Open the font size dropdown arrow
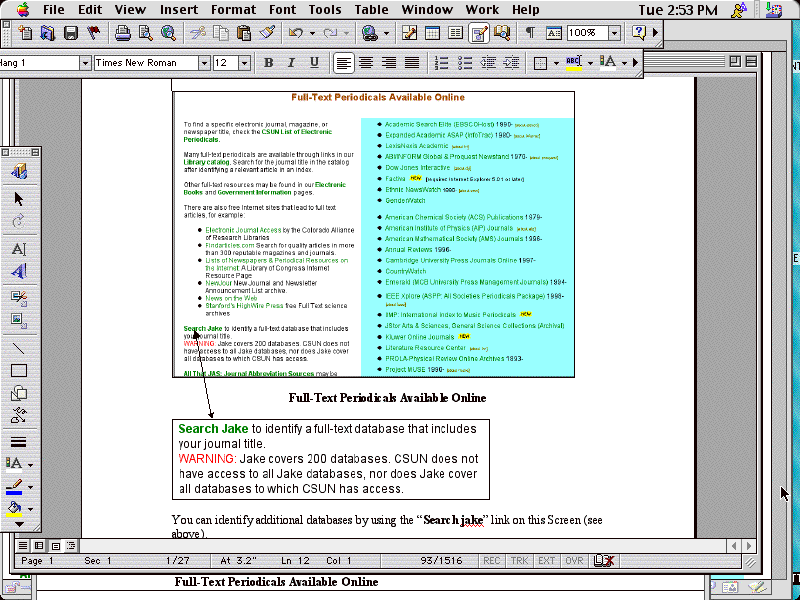 click(x=244, y=63)
